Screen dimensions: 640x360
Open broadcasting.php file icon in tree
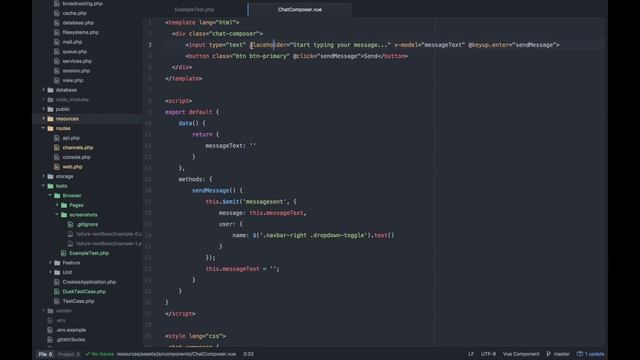coord(57,4)
